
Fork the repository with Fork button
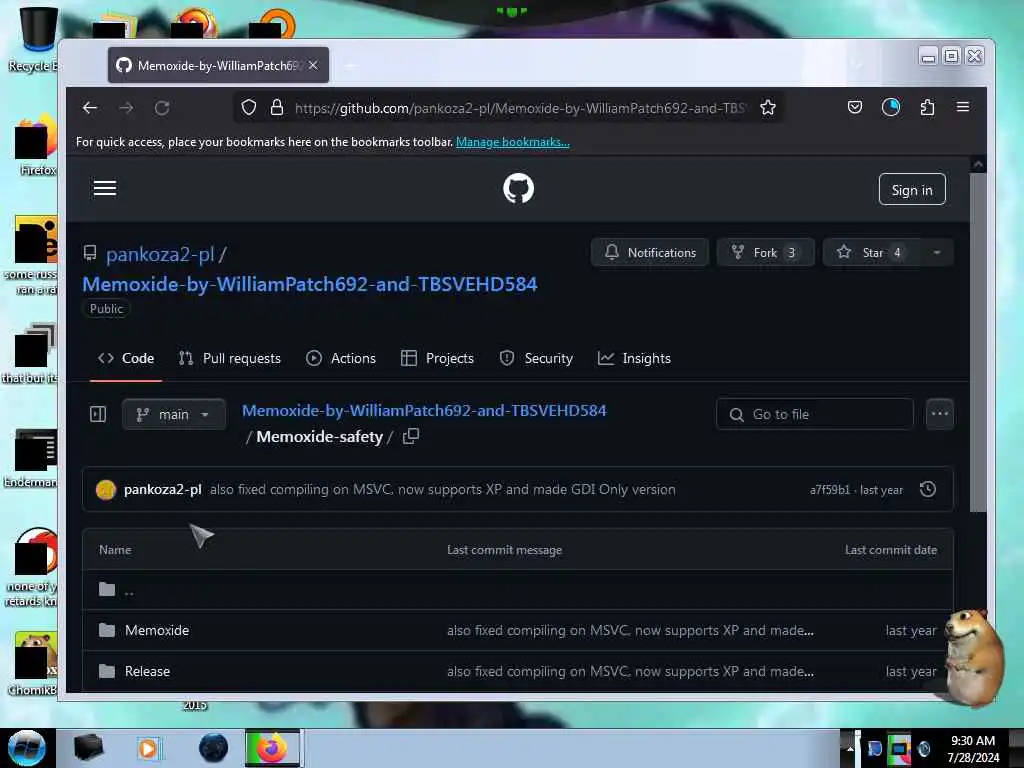tap(765, 253)
